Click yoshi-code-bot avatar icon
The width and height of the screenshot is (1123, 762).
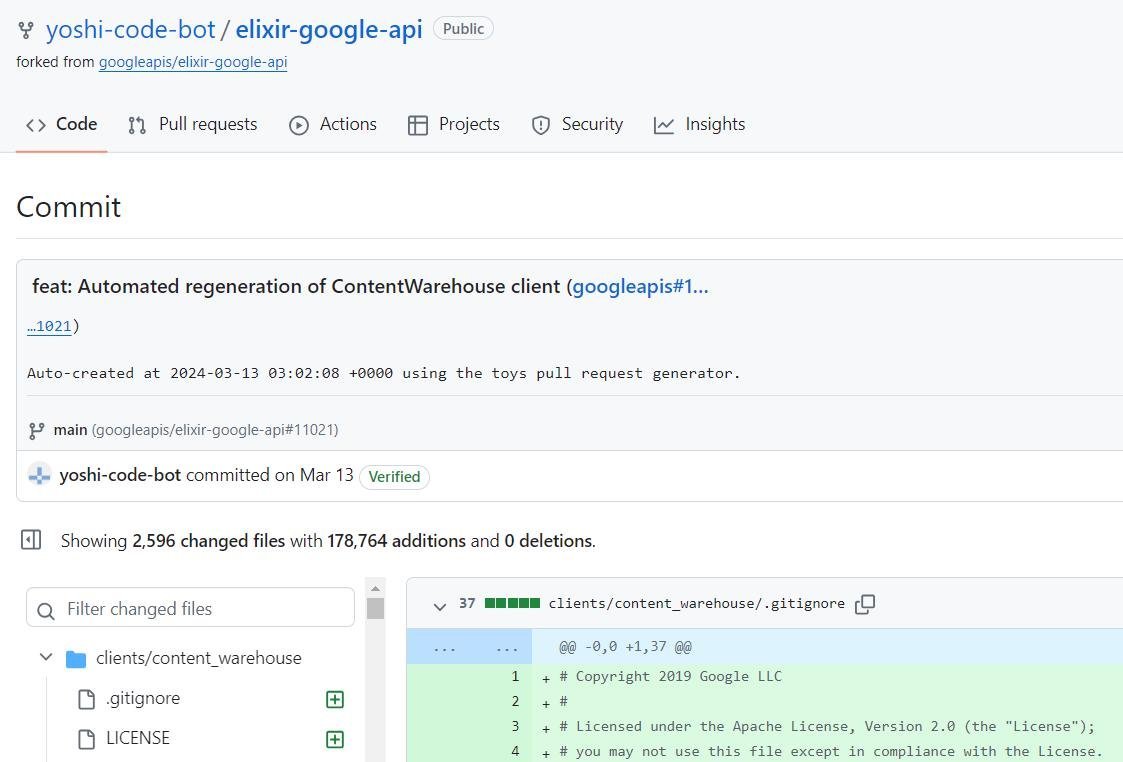[39, 475]
